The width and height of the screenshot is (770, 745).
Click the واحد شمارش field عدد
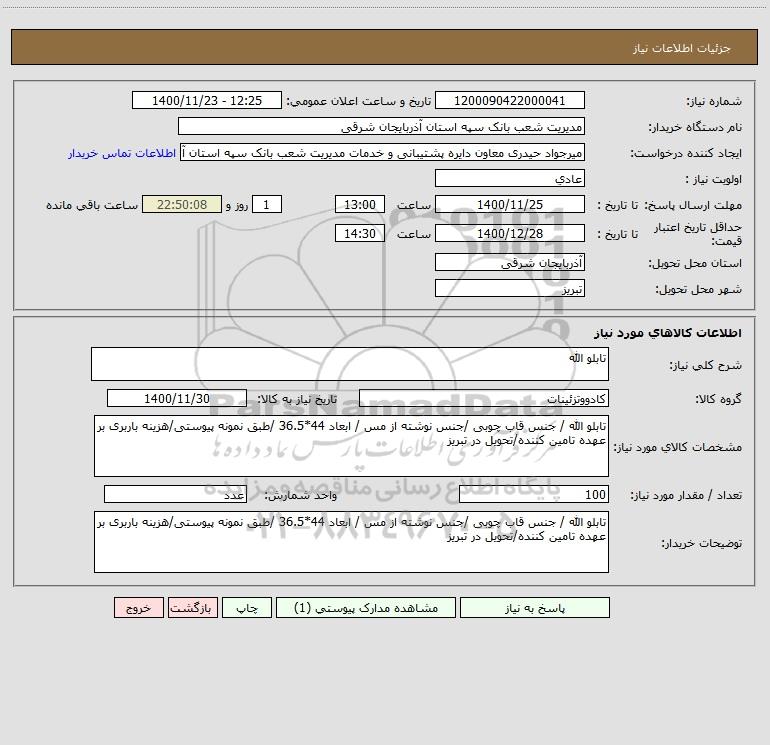[x=175, y=494]
